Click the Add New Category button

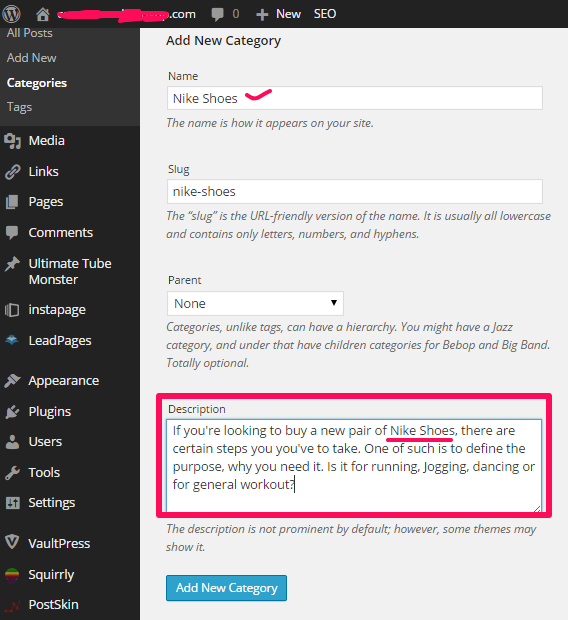226,588
